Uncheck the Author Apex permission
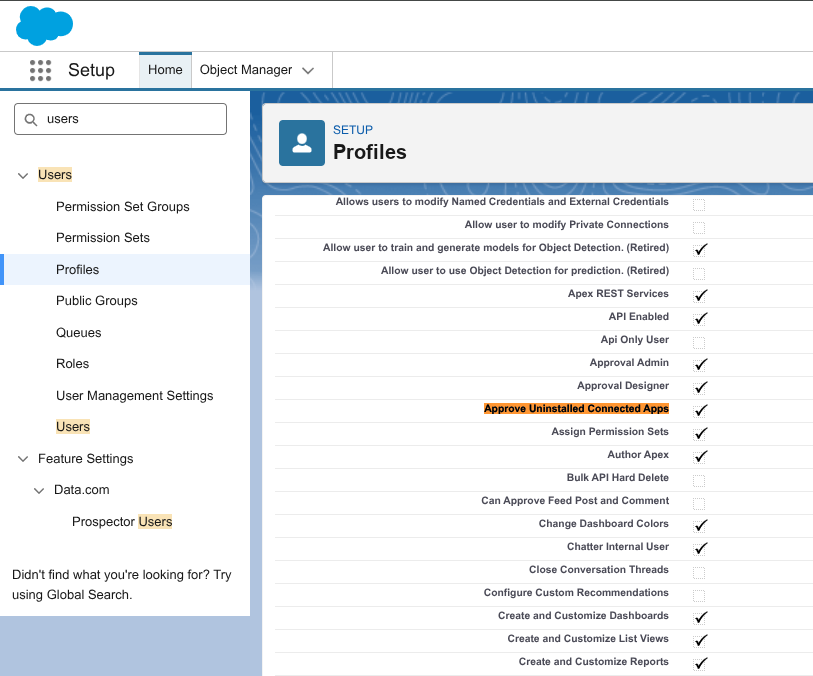 click(700, 455)
